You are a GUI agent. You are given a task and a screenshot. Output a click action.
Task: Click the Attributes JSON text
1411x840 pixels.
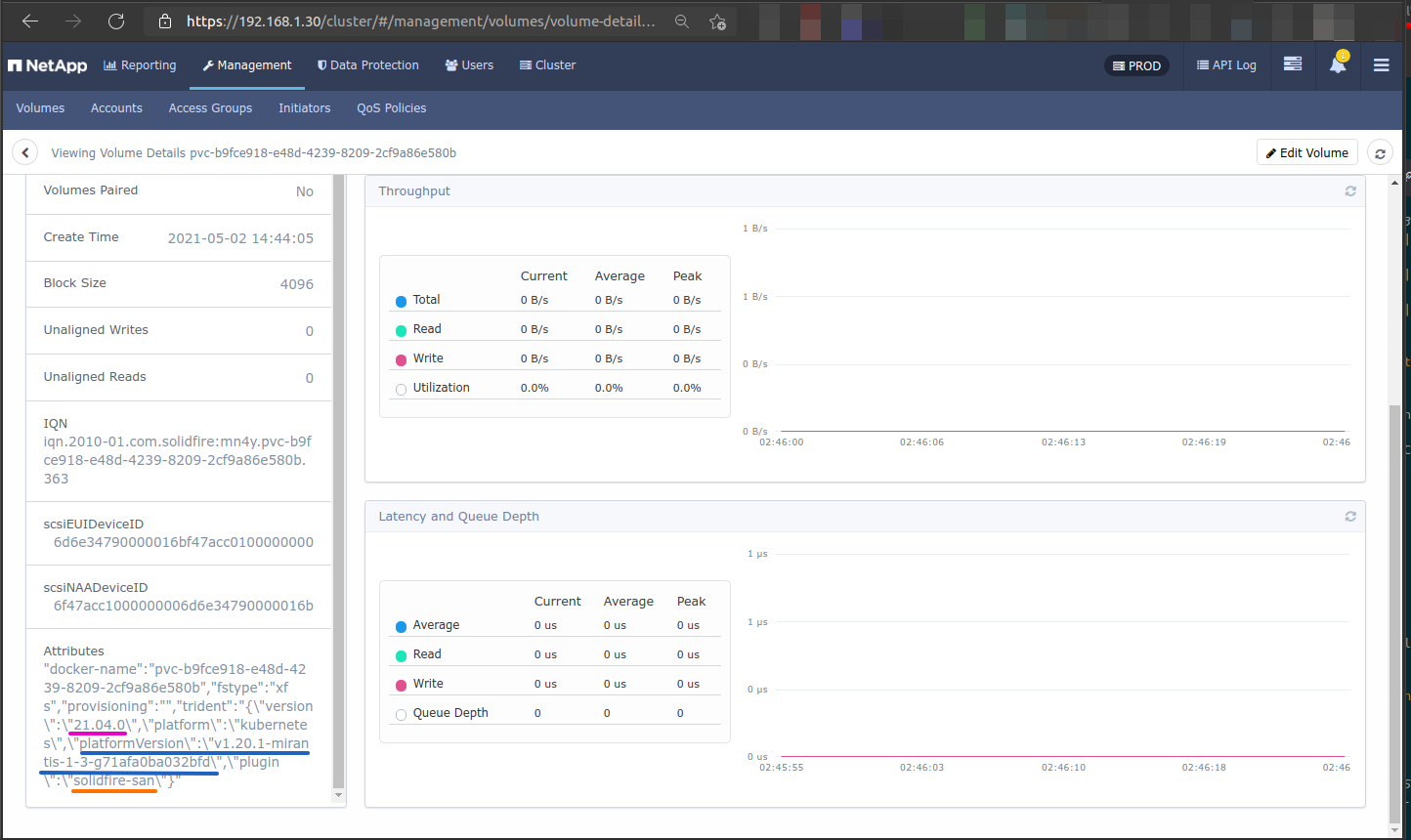tap(178, 726)
